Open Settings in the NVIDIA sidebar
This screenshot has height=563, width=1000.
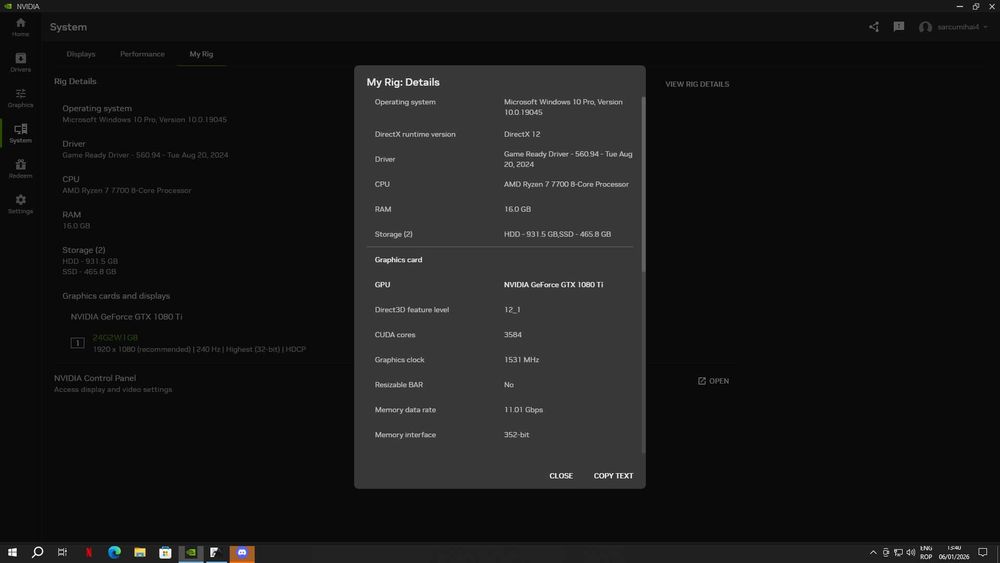[20, 204]
